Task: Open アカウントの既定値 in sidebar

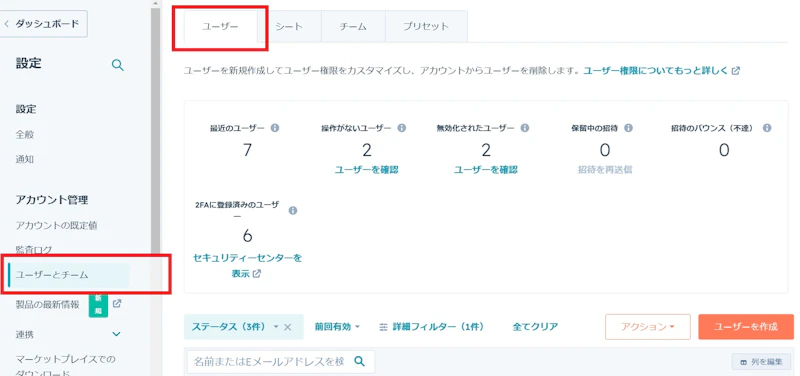Action: pyautogui.click(x=56, y=225)
